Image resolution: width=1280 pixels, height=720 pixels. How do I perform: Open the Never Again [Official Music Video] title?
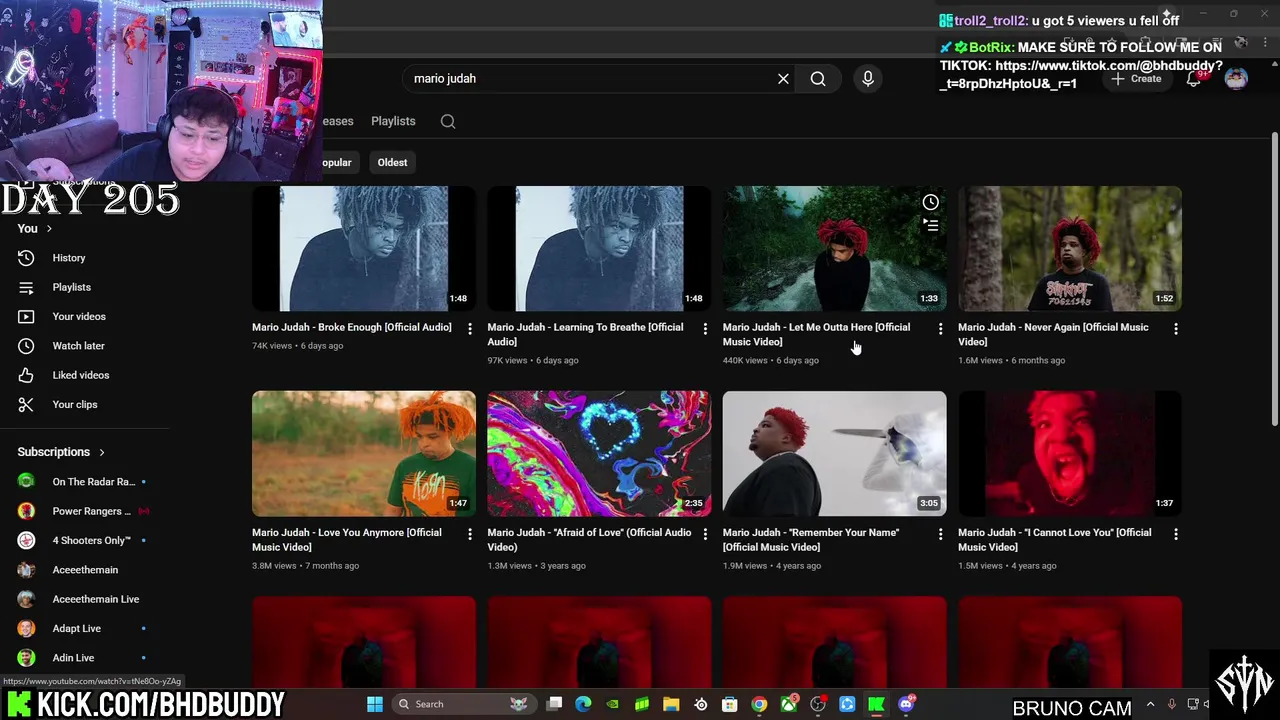pyautogui.click(x=1053, y=334)
